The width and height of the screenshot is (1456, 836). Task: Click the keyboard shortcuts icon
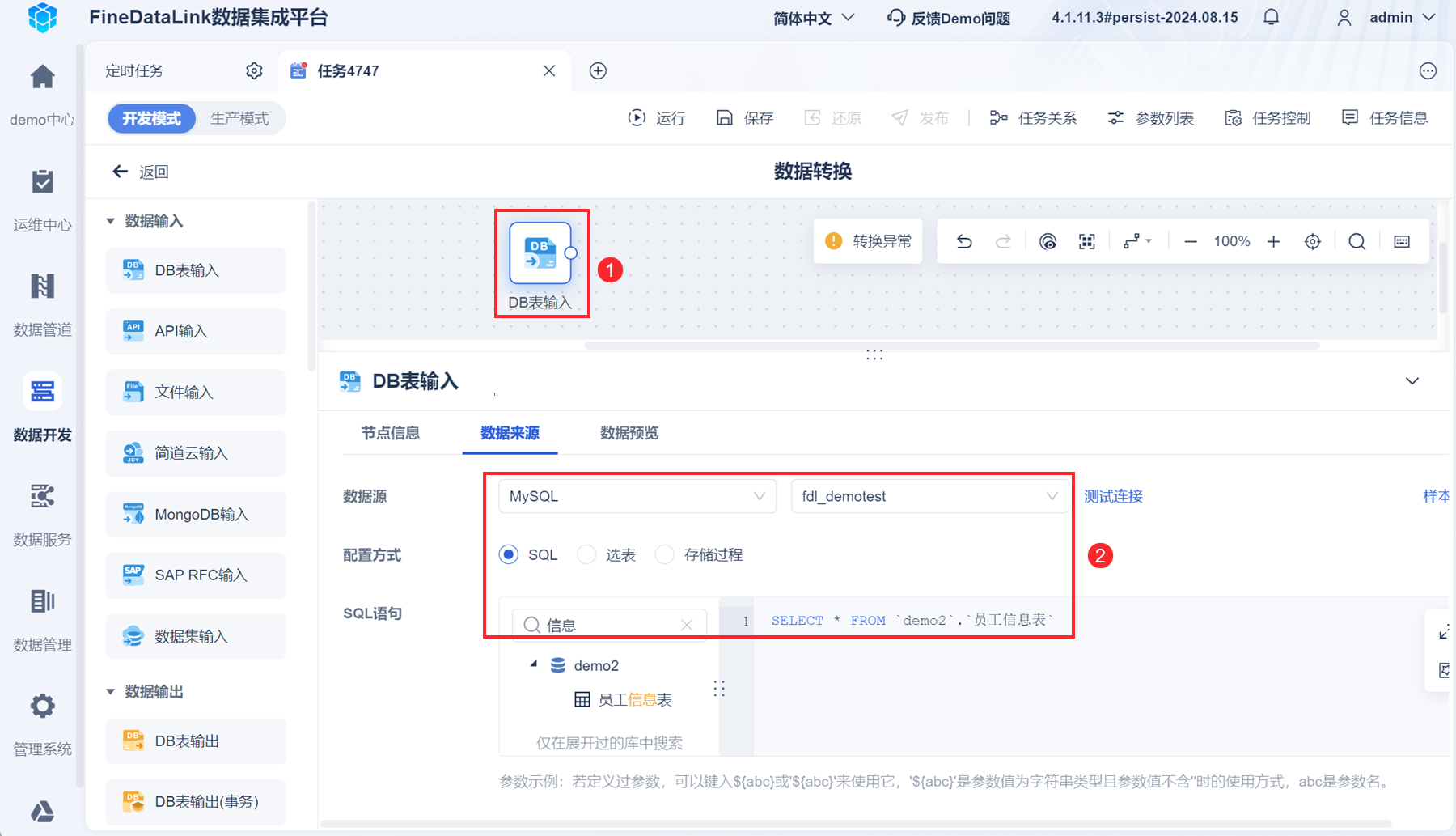(x=1402, y=241)
